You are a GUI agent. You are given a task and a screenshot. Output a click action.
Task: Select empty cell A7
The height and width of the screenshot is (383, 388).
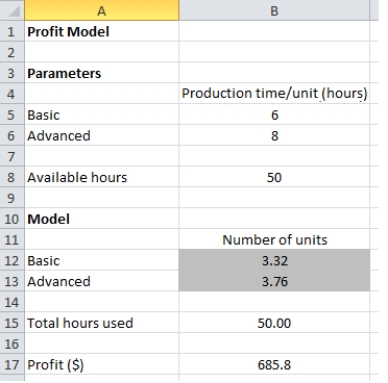101,156
